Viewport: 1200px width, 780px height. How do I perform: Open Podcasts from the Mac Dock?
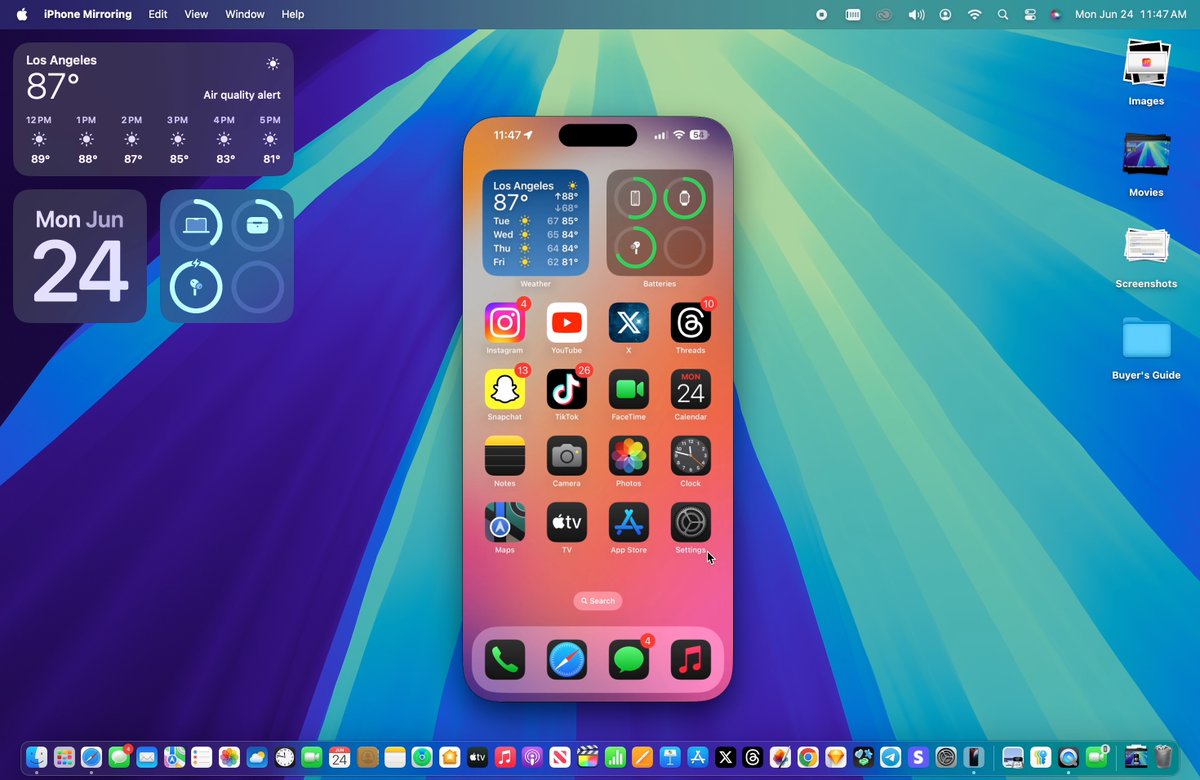tap(532, 757)
